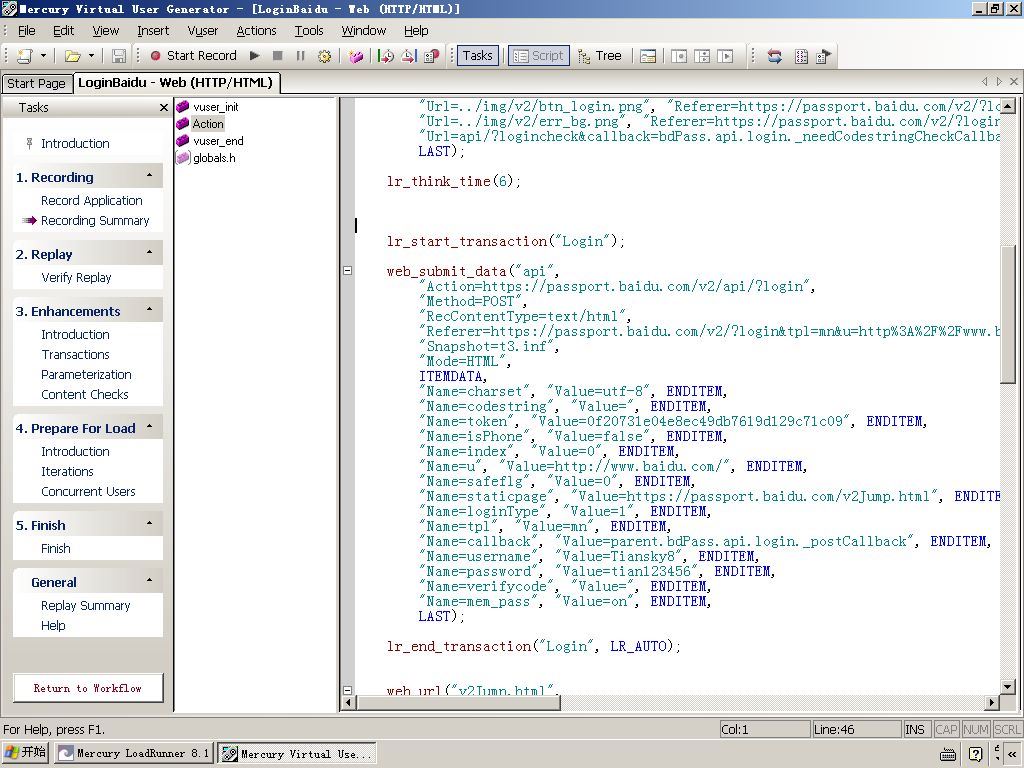Collapse the 4. Prepare For Load section
The width and height of the screenshot is (1024, 768).
tap(150, 427)
